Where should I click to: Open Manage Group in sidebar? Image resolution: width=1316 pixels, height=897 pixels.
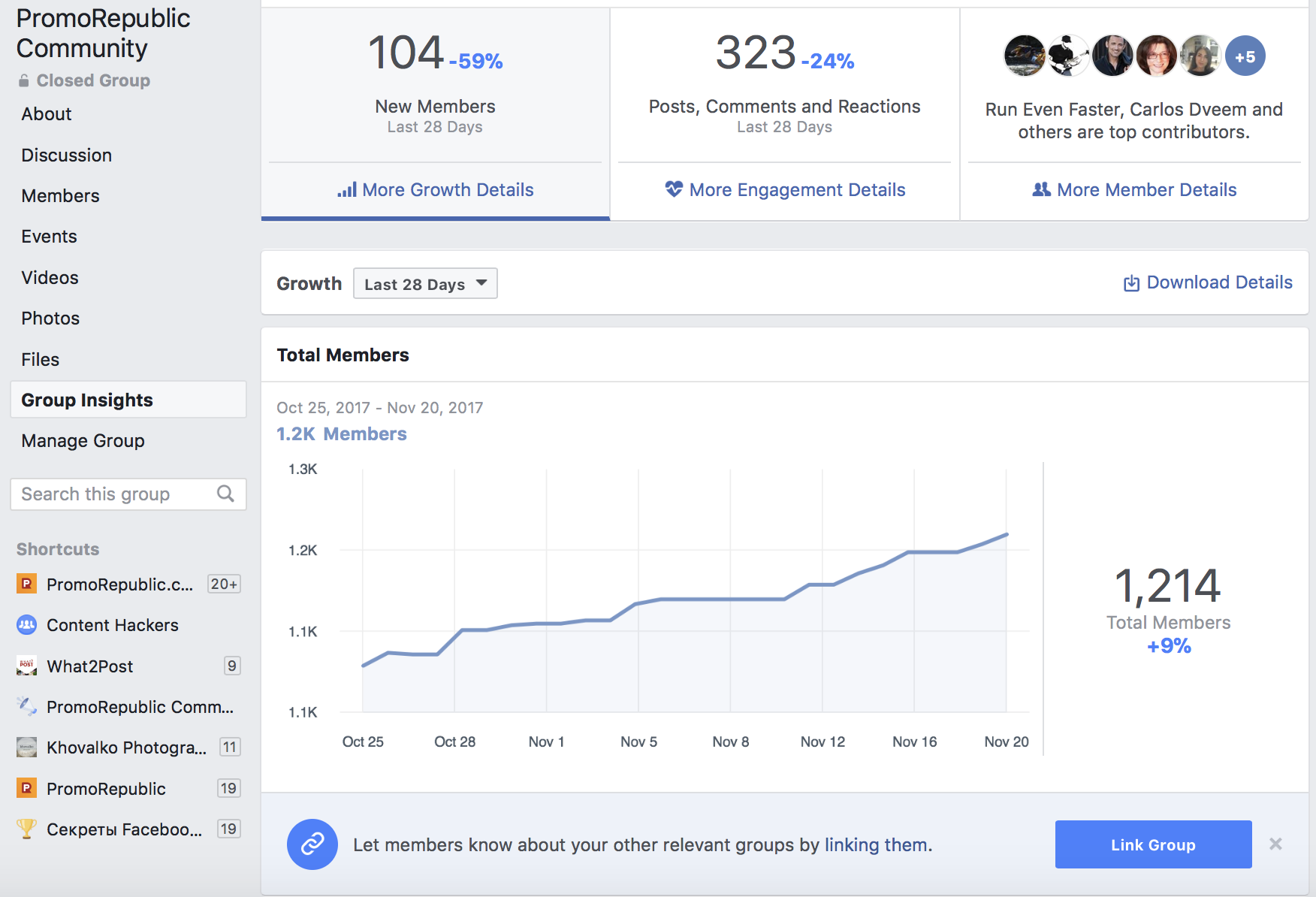tap(83, 441)
